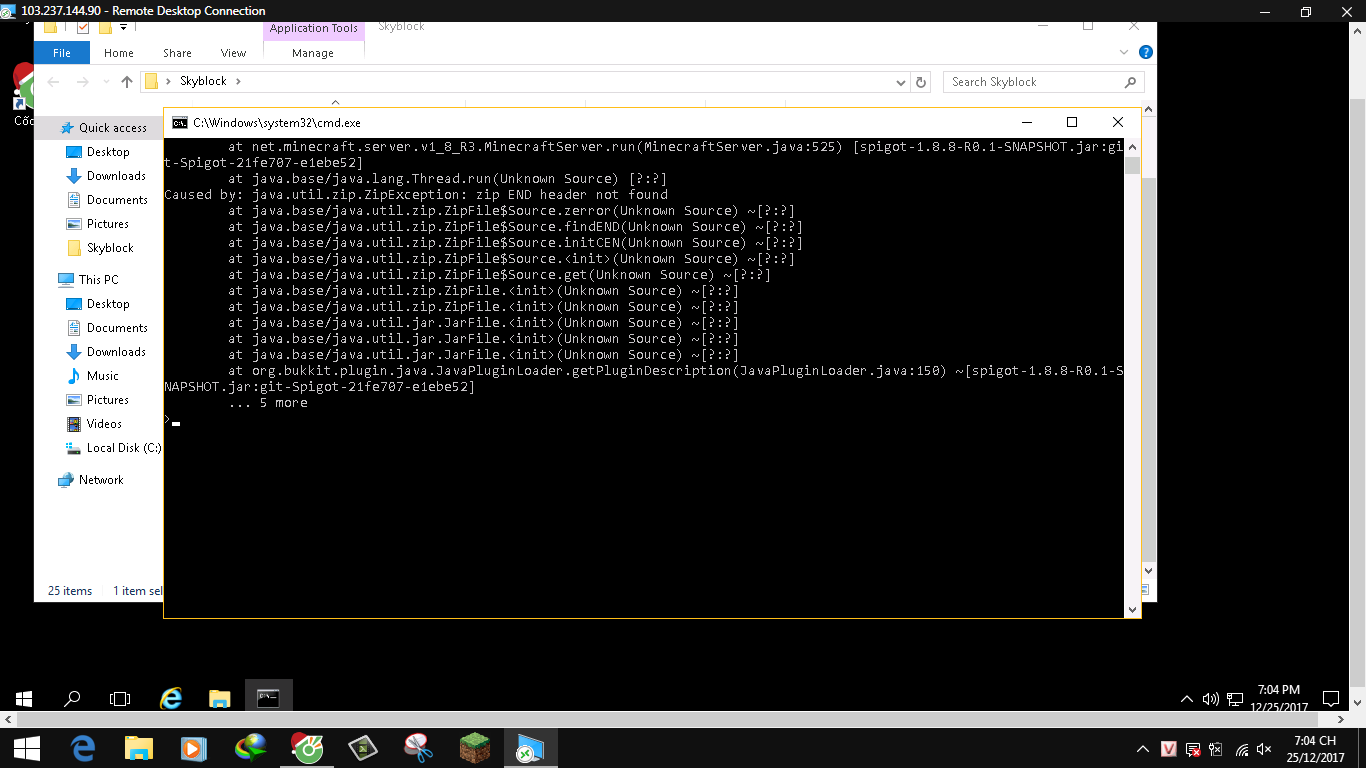Open the remote desktop's Start menu
This screenshot has height=768, width=1366.
click(x=24, y=699)
